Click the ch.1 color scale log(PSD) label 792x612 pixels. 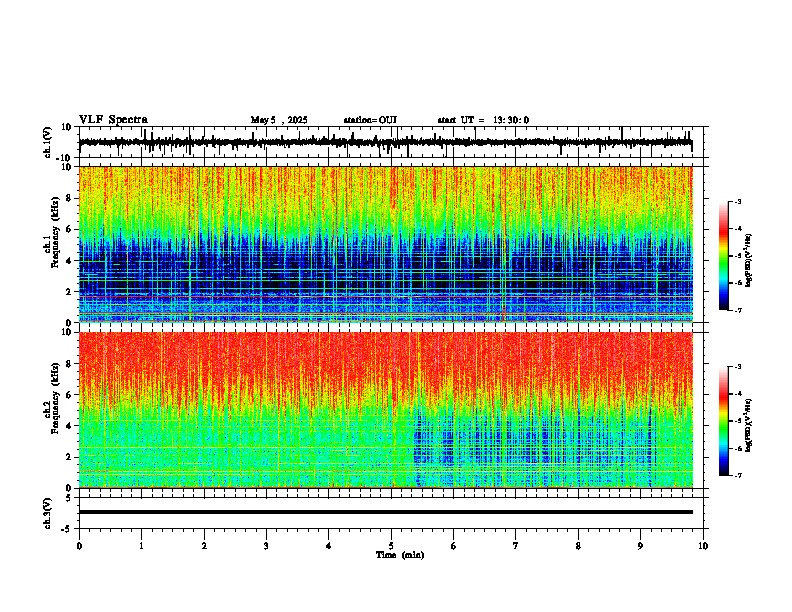tap(749, 261)
